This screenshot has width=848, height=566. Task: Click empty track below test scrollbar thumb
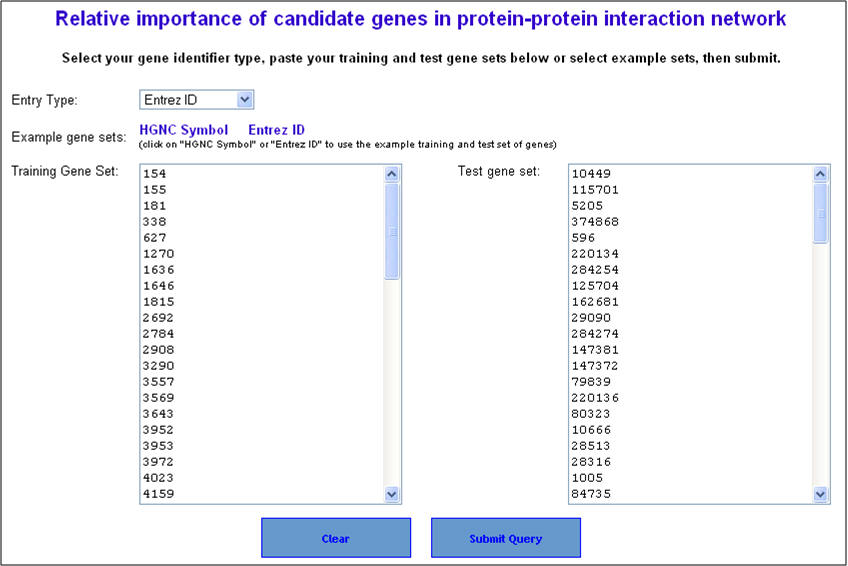[x=820, y=365]
